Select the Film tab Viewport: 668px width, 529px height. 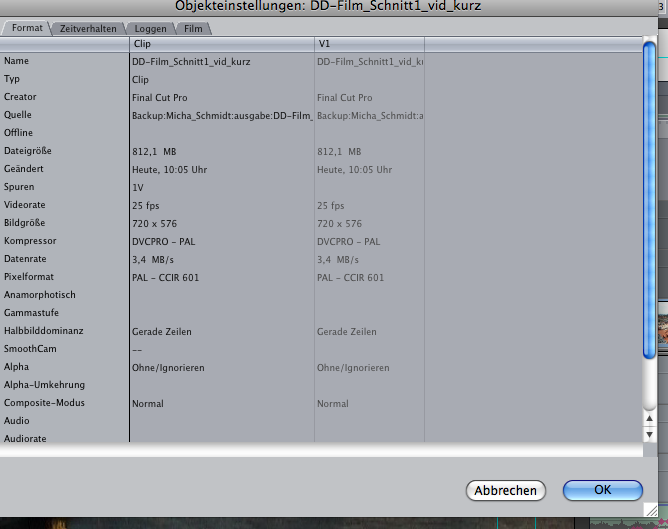point(193,29)
